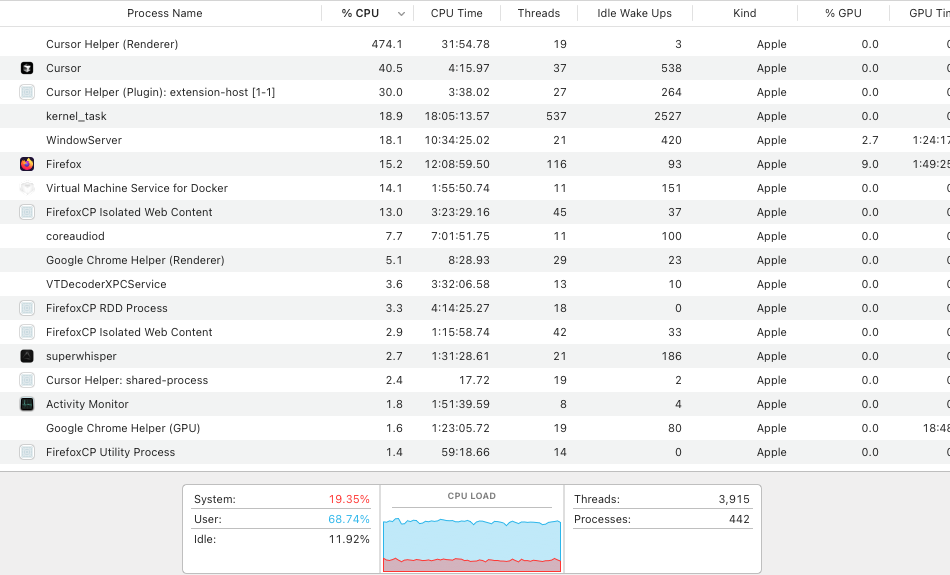Screen dimensions: 950x575
Task: Click the Firefox icon in process list
Action: point(27,164)
